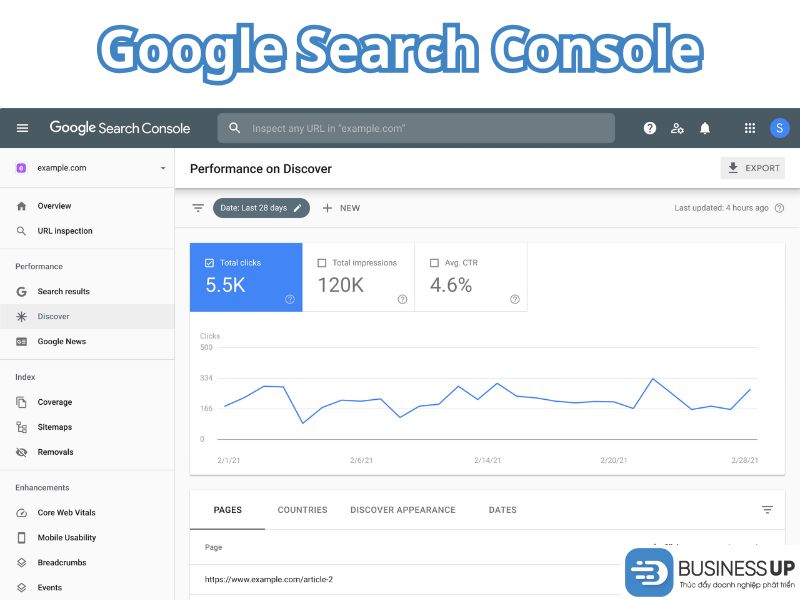Open Coverage report in the sidebar
800x600 pixels.
coord(87,402)
